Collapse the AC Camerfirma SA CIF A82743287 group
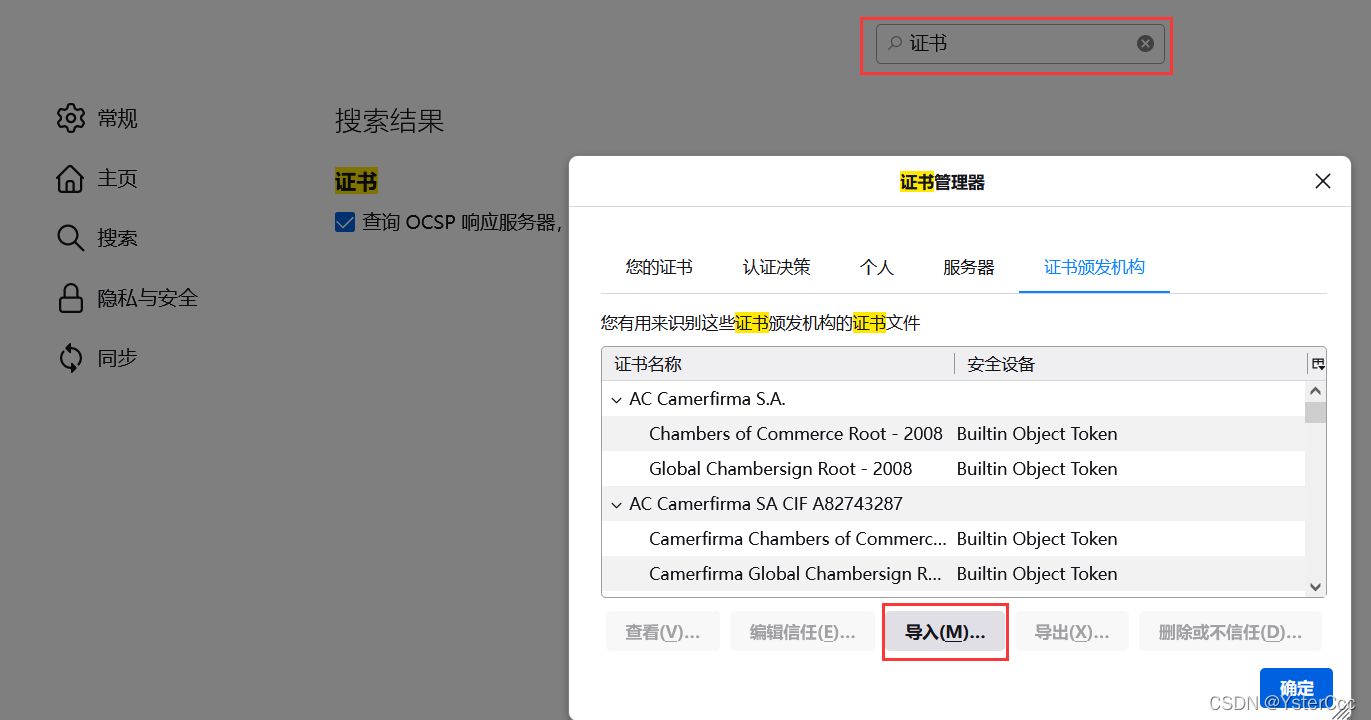This screenshot has height=720, width=1371. coord(616,504)
